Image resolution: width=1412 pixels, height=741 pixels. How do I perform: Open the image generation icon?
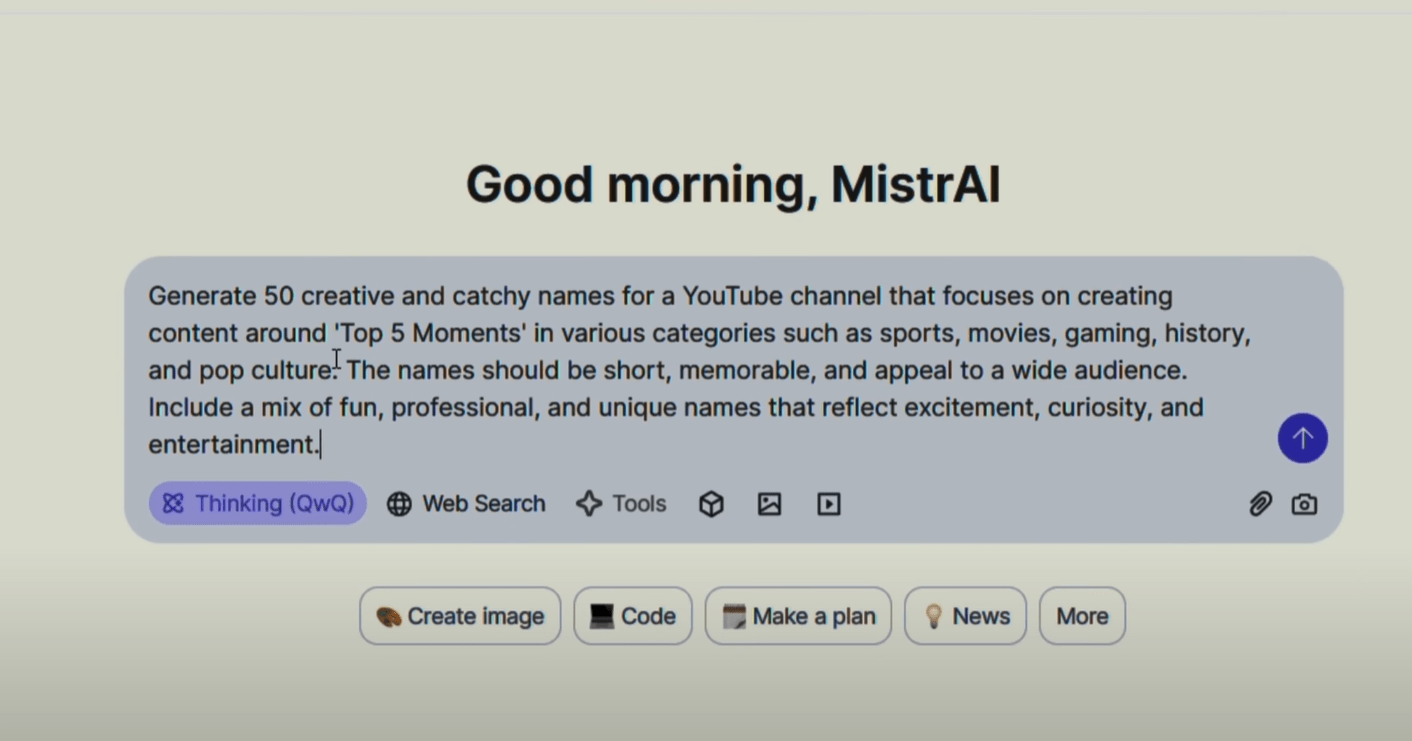[x=769, y=504]
